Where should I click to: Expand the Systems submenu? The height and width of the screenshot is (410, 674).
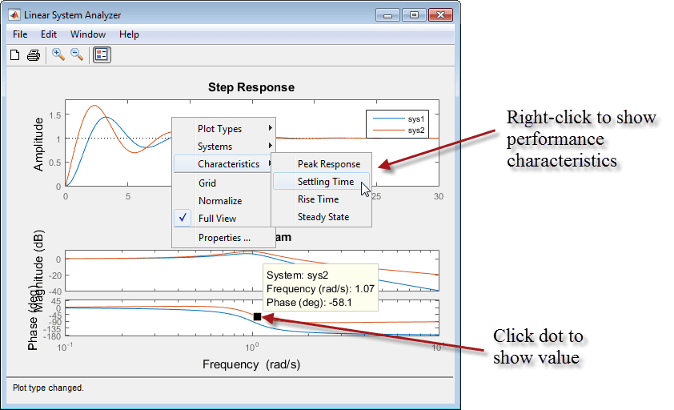tap(224, 146)
